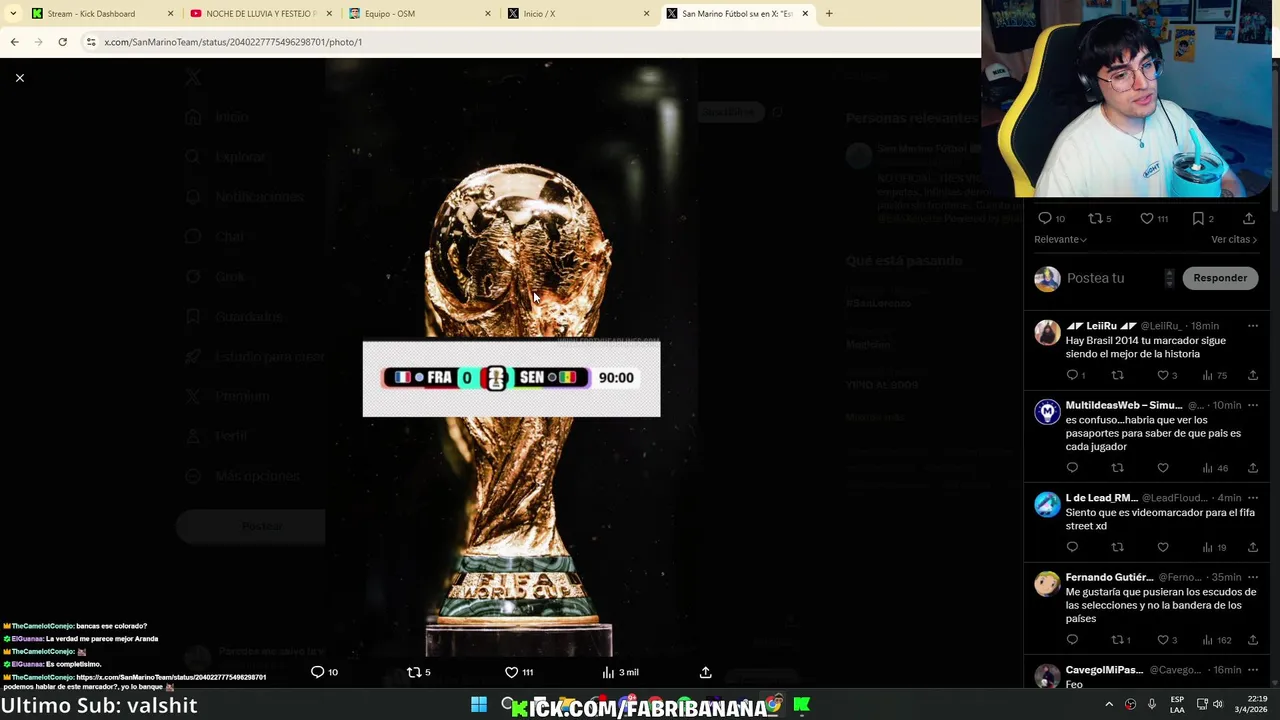Click the microphone icon in system tray
The height and width of the screenshot is (720, 1280).
pyautogui.click(x=1151, y=704)
